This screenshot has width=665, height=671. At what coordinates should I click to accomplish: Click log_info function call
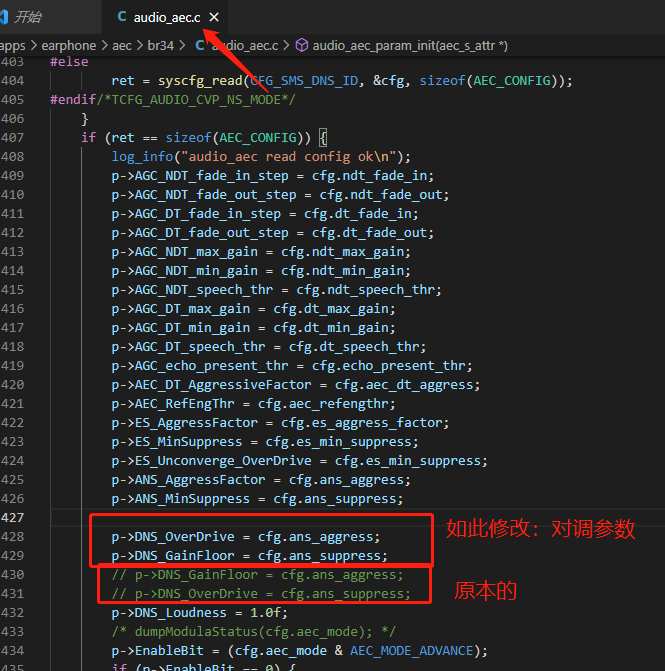(142, 157)
